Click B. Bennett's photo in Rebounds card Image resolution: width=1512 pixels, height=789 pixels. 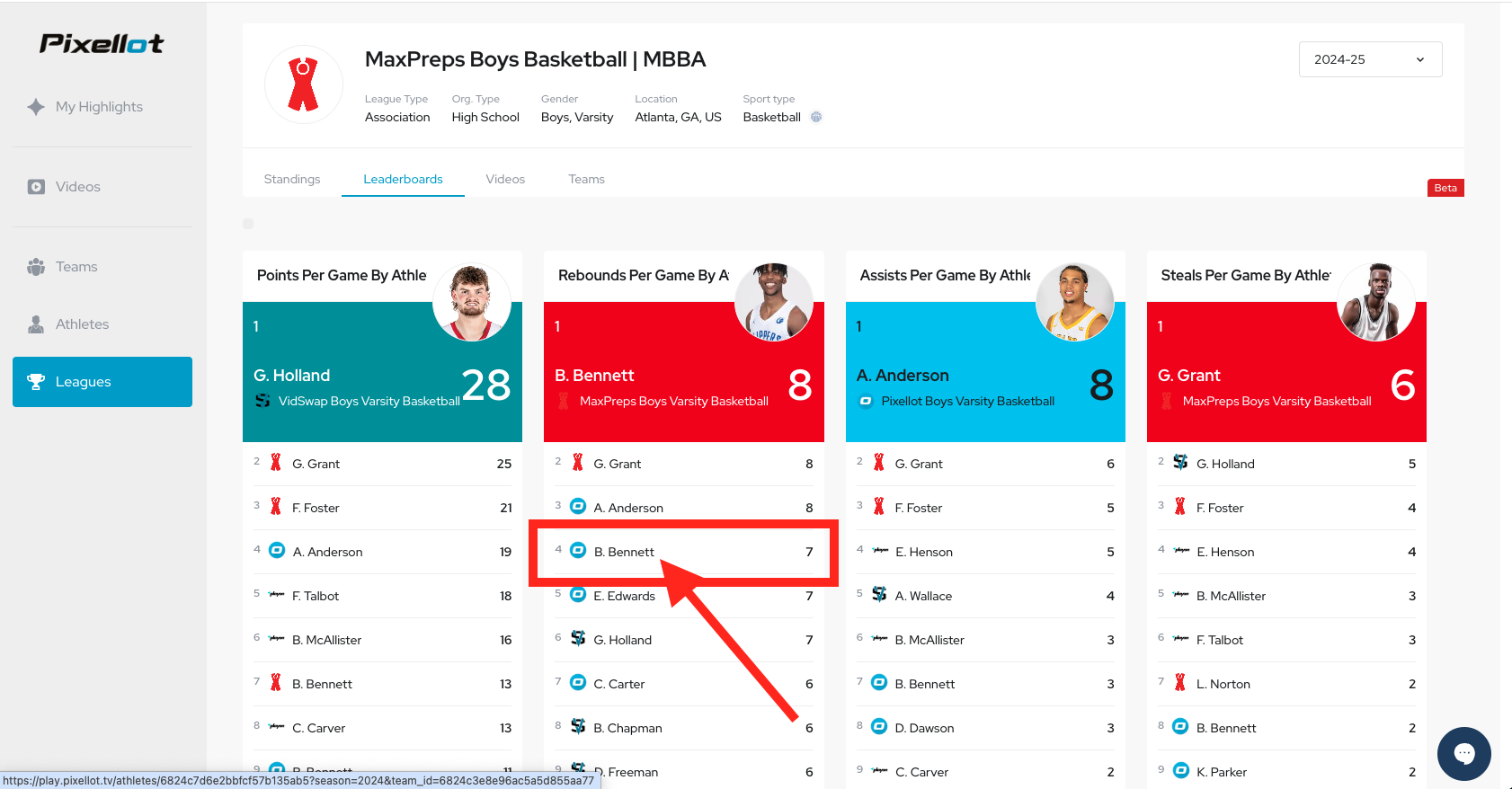pos(774,302)
